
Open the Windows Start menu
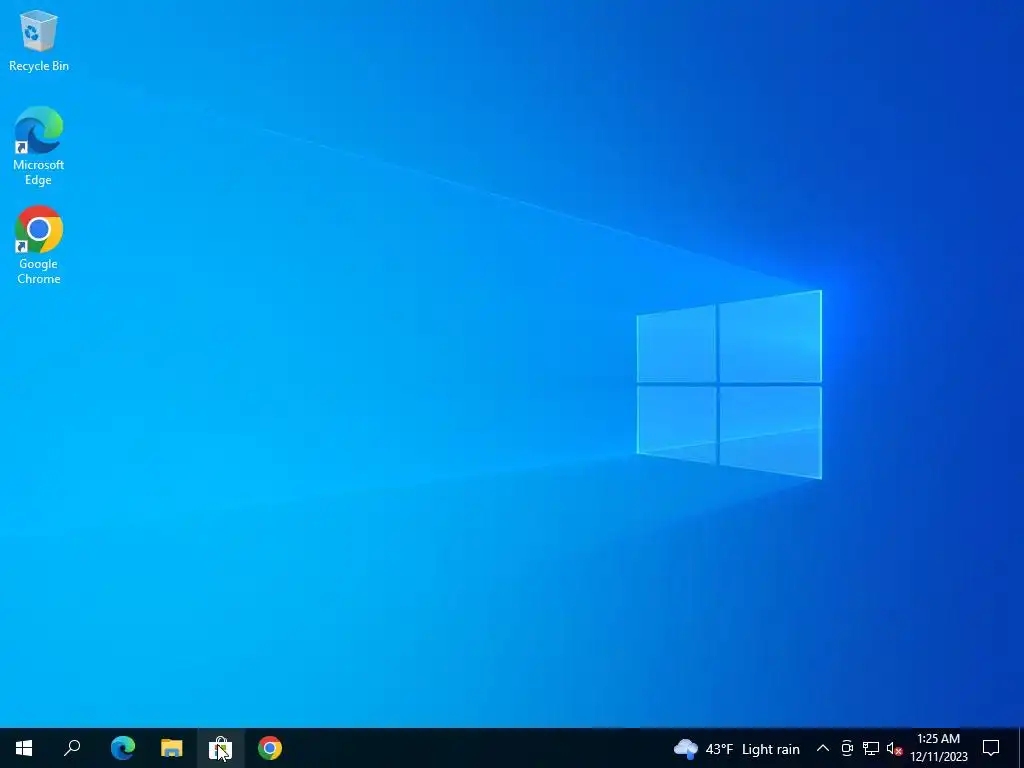click(24, 748)
